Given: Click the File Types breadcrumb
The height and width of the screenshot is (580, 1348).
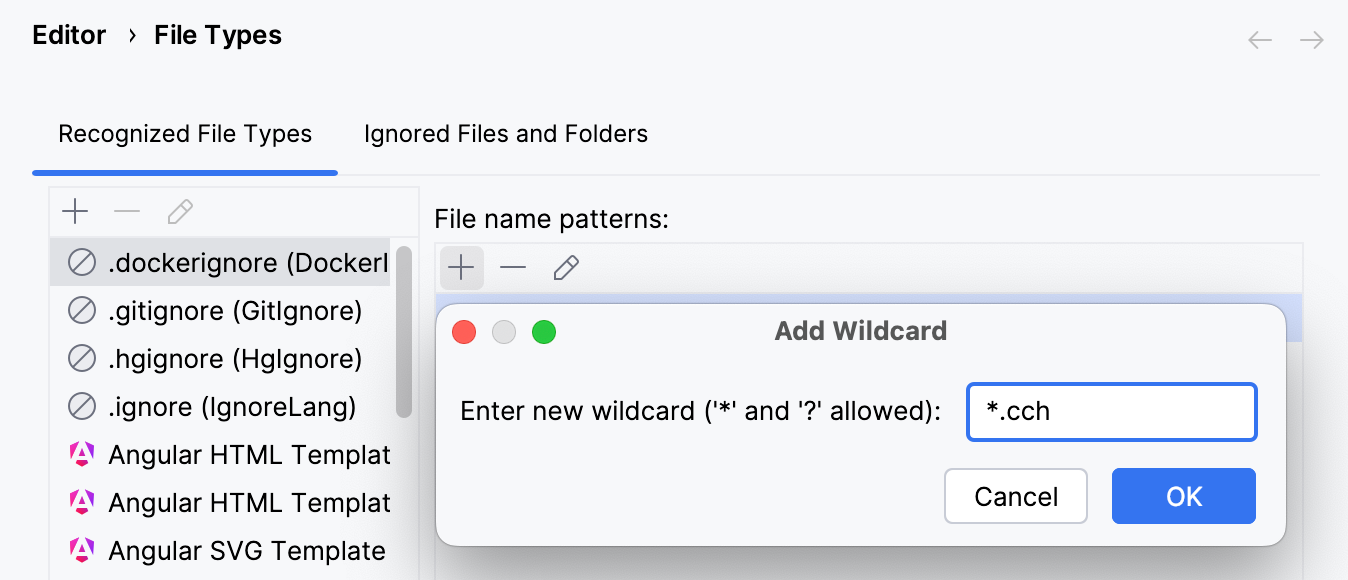Looking at the screenshot, I should (217, 35).
